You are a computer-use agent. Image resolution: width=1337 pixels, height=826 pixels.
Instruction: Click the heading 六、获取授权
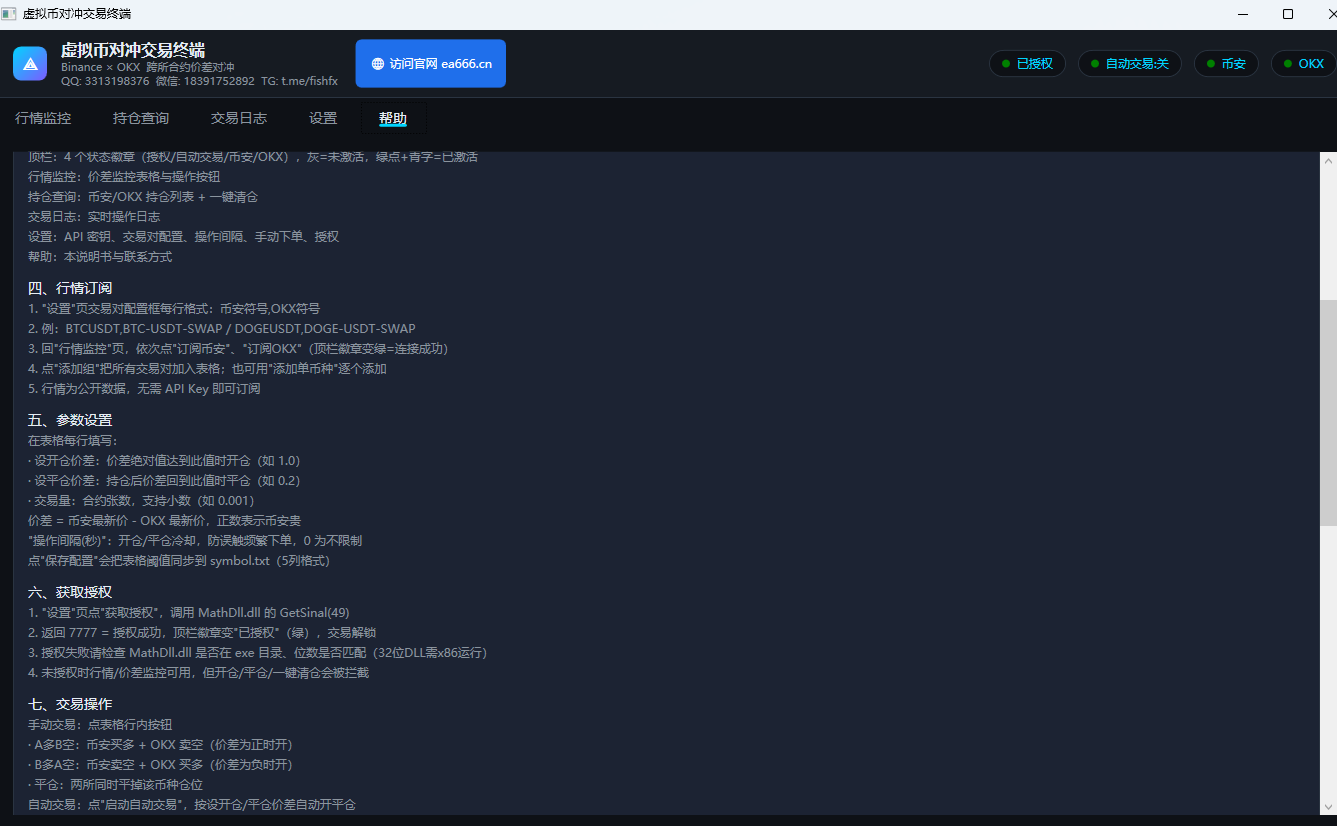point(70,592)
